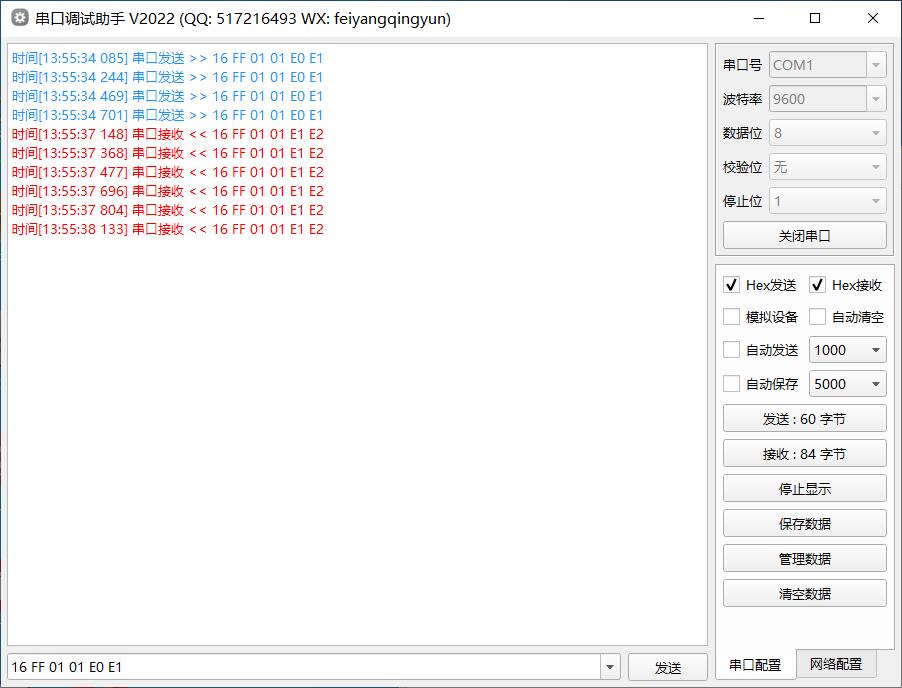Enable the 自动保存 checkbox

pyautogui.click(x=732, y=383)
